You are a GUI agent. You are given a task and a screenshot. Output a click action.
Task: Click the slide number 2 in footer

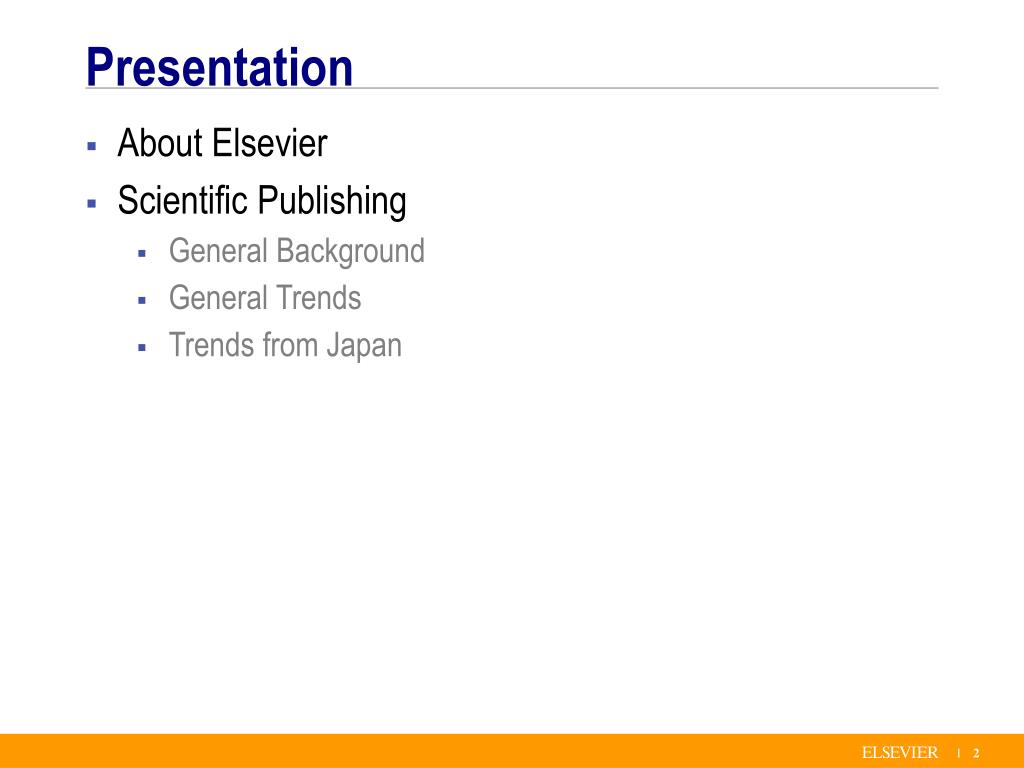[976, 753]
